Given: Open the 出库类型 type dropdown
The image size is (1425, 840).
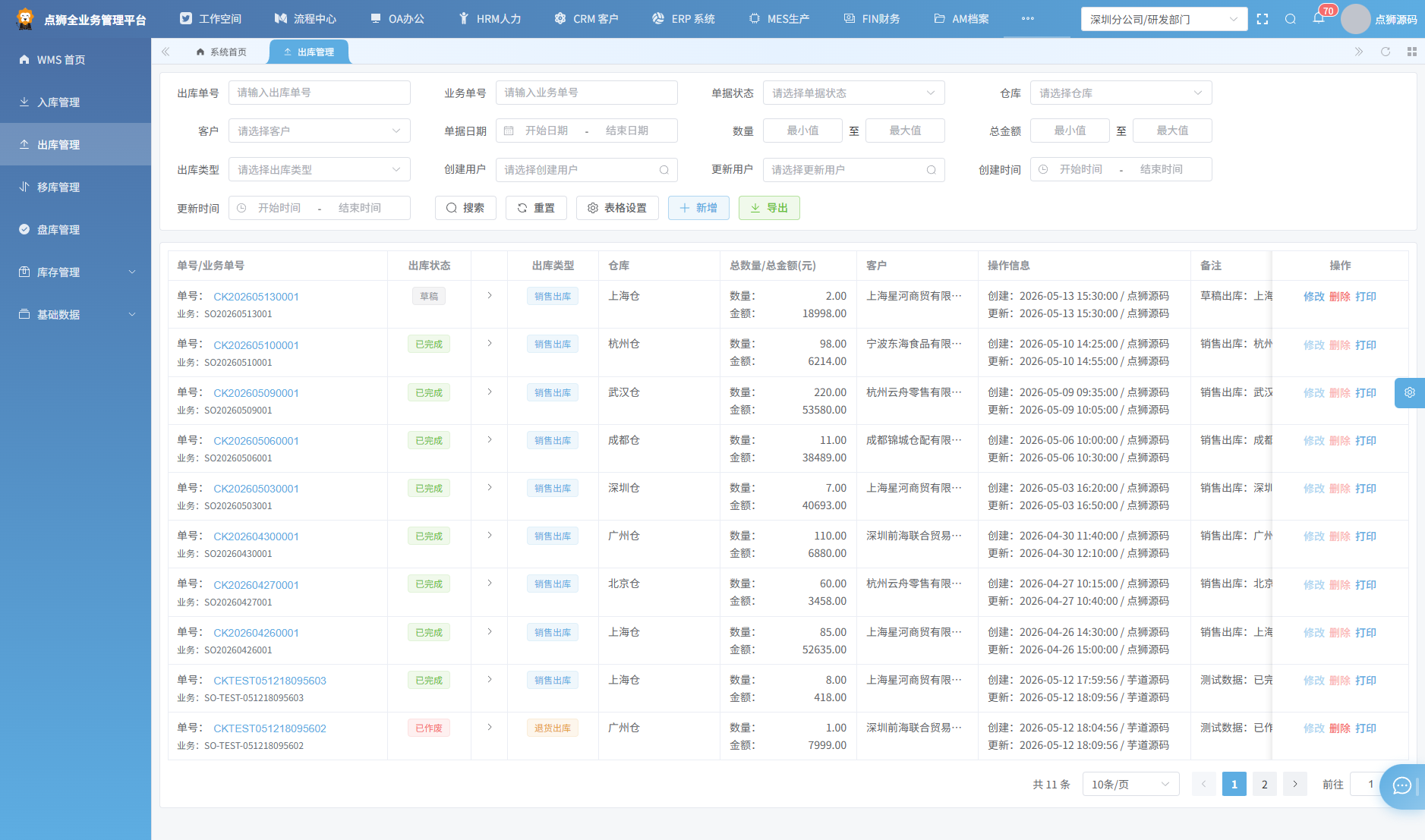Looking at the screenshot, I should tap(320, 169).
